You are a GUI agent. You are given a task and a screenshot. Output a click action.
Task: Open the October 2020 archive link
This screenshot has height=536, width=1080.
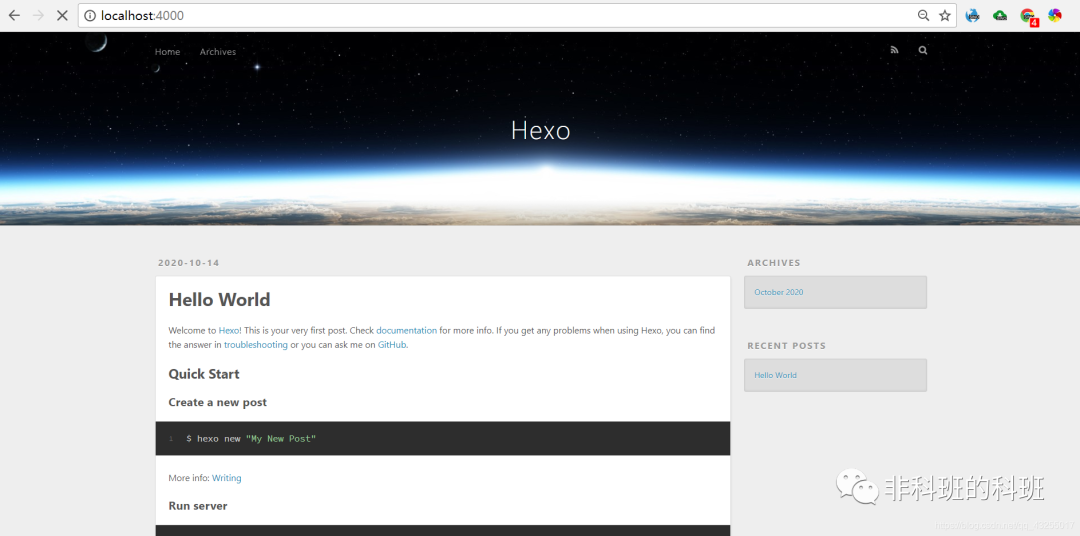(x=778, y=292)
